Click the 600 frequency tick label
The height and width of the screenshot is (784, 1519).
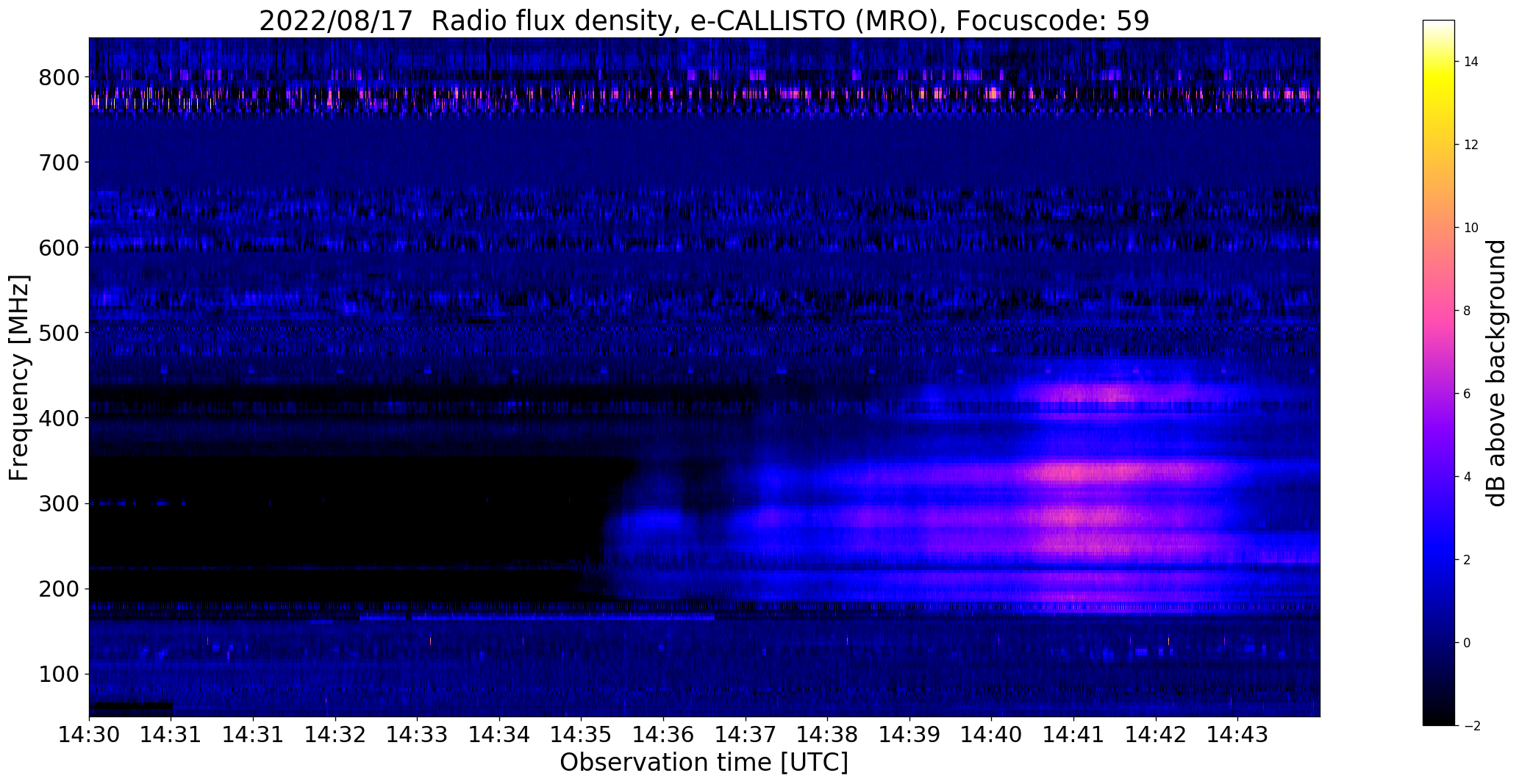[x=59, y=248]
